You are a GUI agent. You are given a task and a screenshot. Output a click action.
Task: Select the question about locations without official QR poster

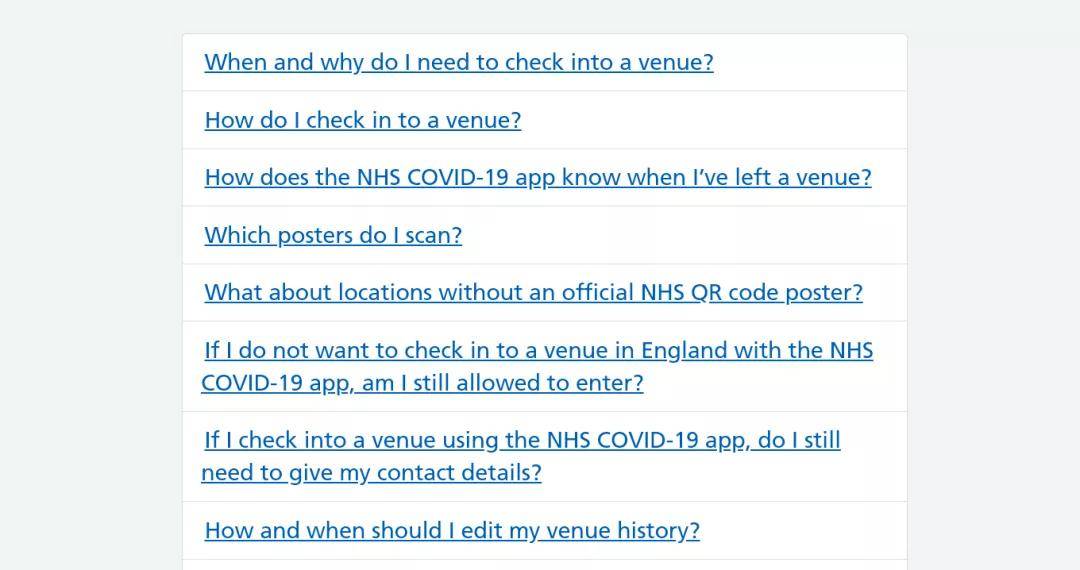click(534, 293)
